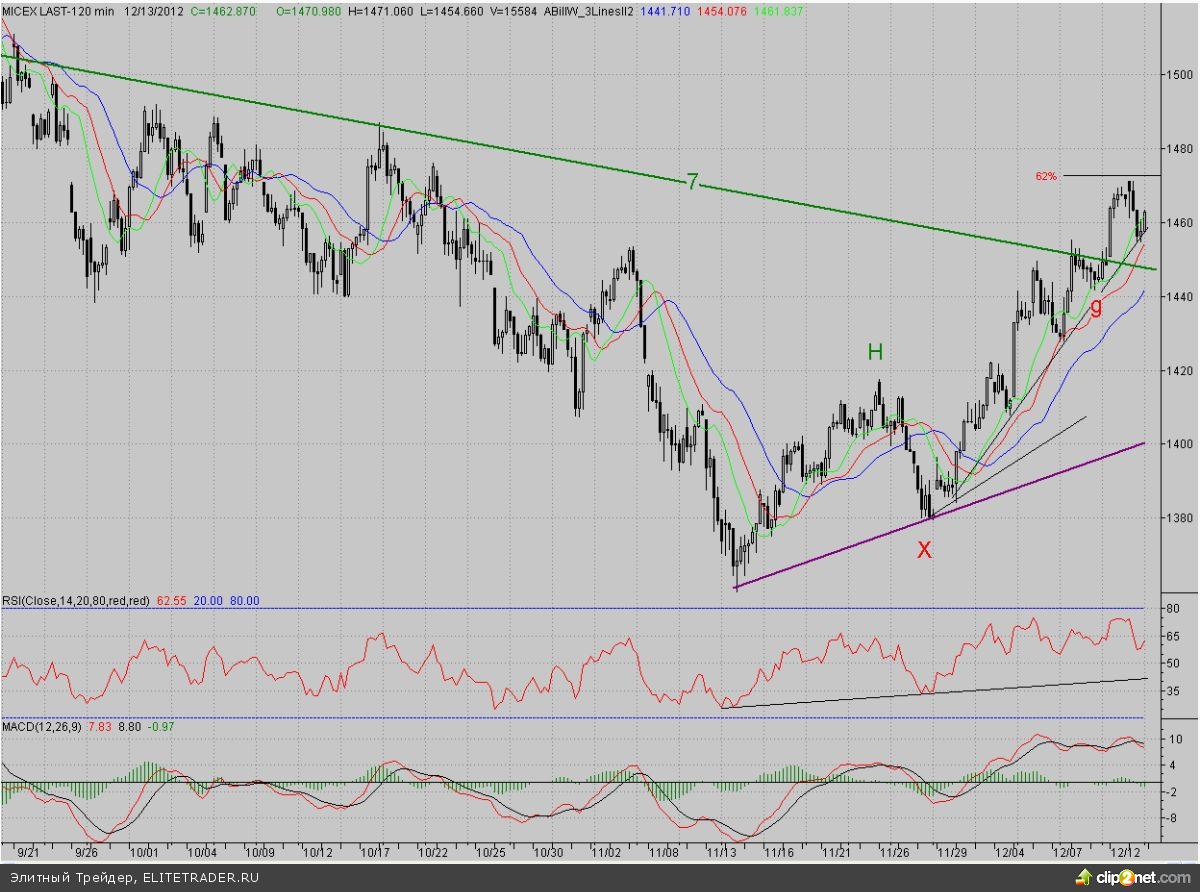Click the clip2net upload arrow icon
The height and width of the screenshot is (892, 1200).
(x=1082, y=878)
